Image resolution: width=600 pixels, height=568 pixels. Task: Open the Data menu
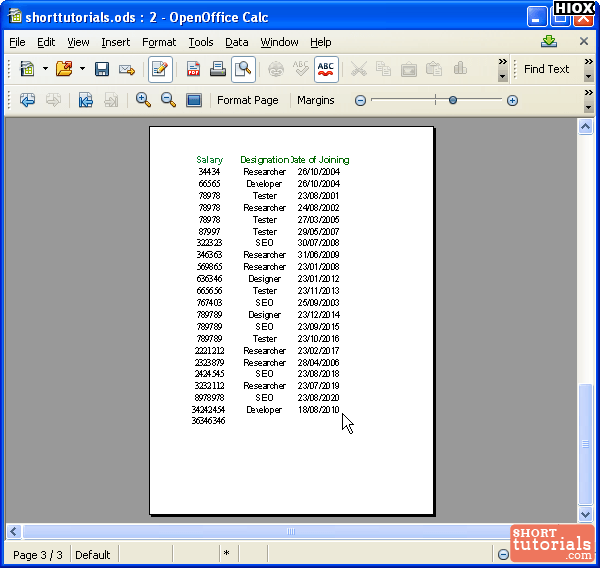pos(236,42)
